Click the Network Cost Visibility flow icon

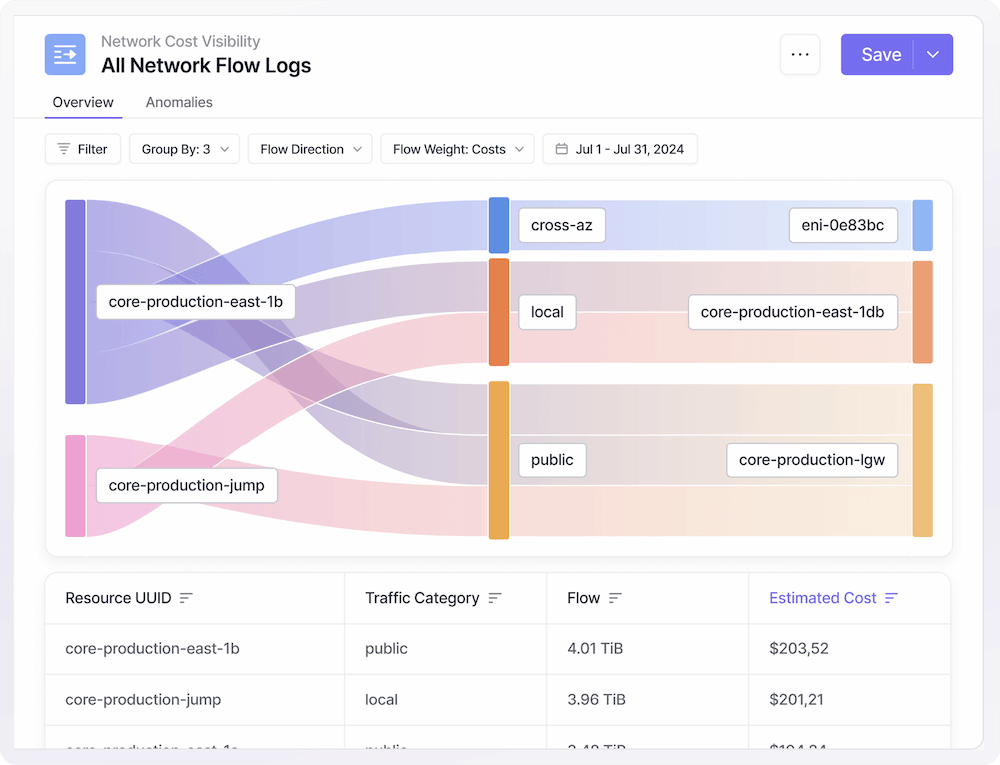[65, 55]
